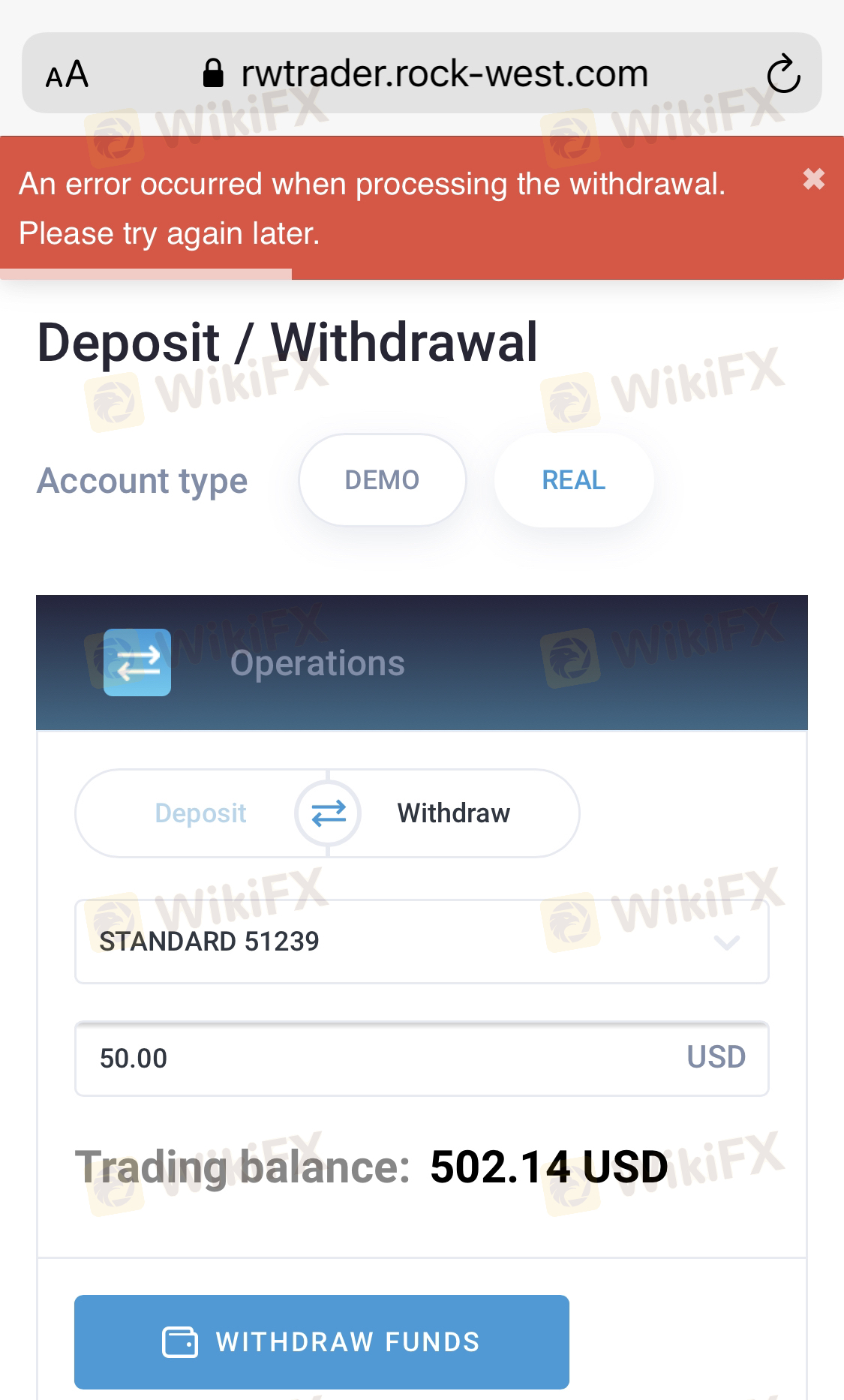
Task: Focus the 50.00 amount field
Action: pos(422,1059)
